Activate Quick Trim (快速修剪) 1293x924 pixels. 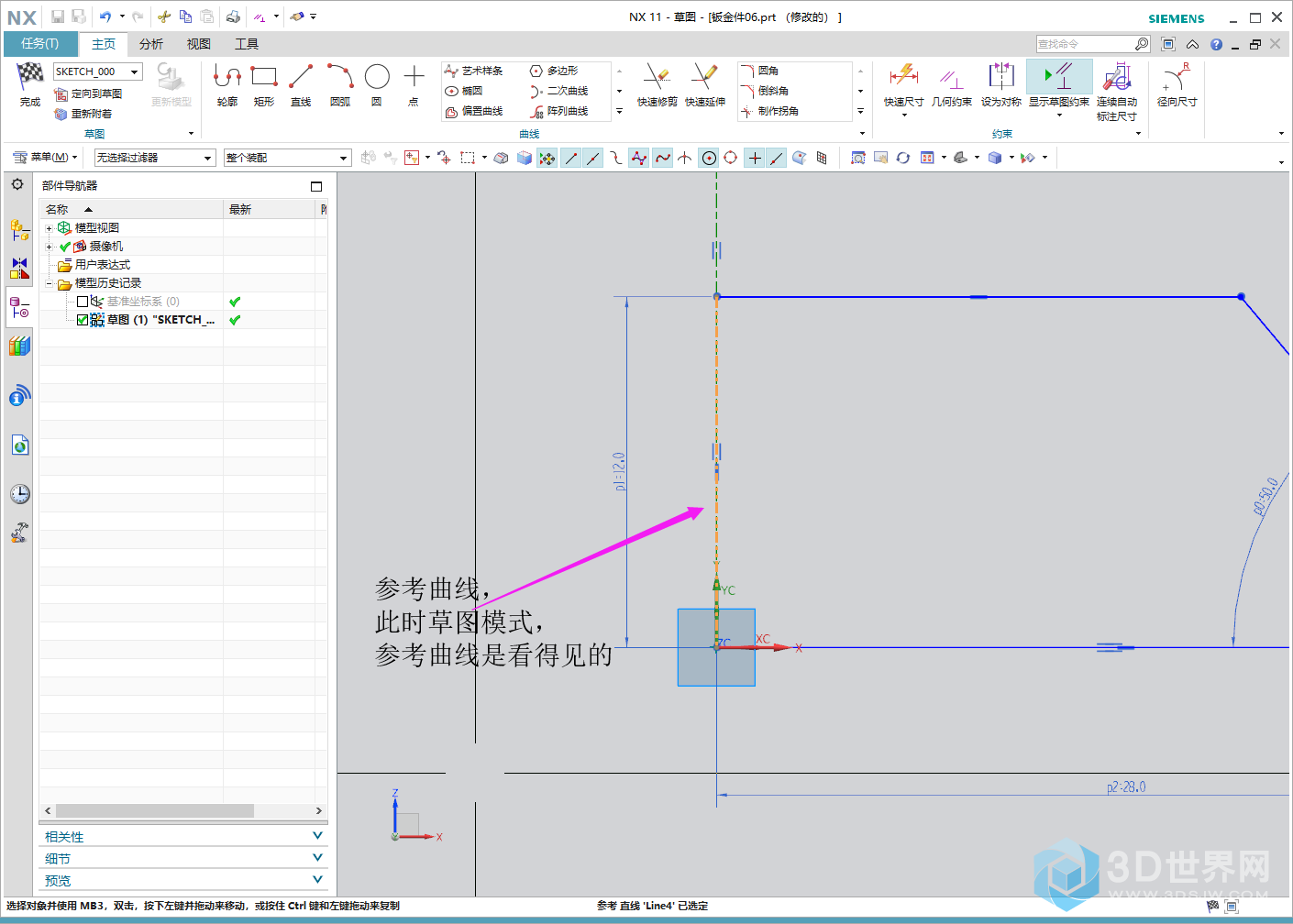tap(657, 85)
